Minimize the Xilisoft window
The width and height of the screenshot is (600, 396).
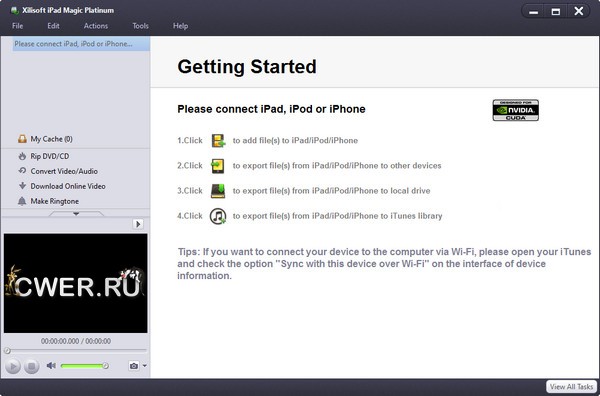534,11
